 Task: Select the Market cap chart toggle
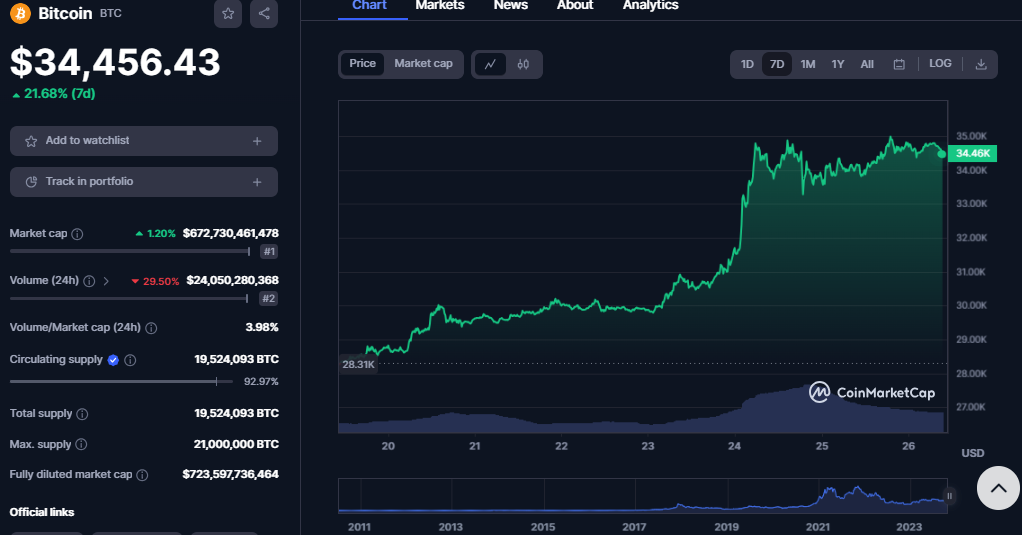pos(423,64)
